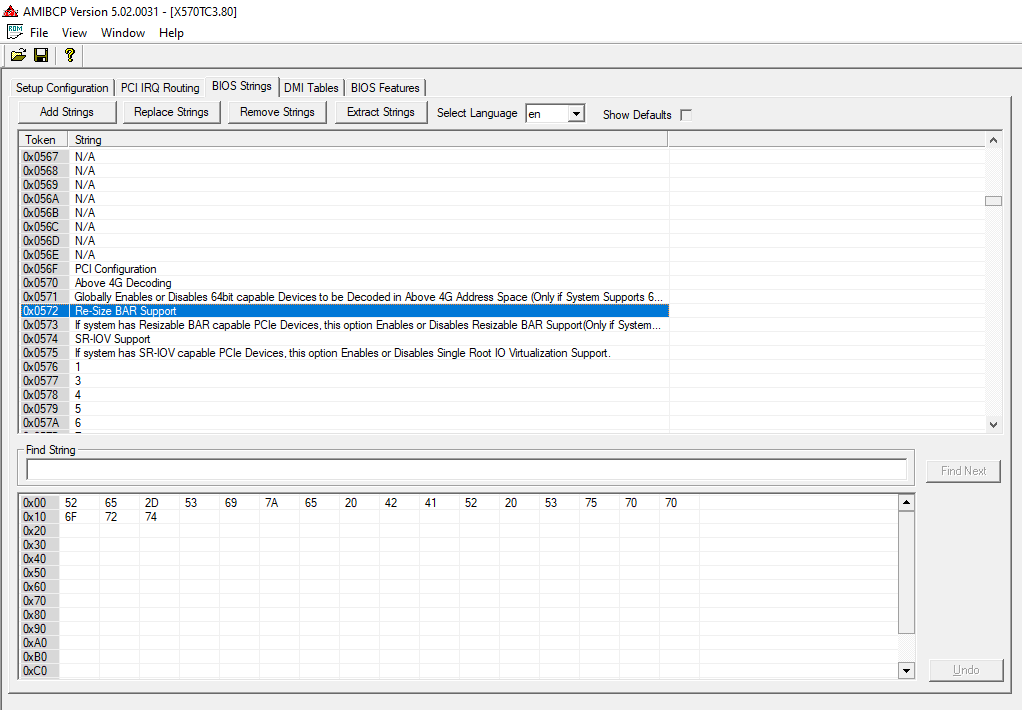Select the row with token 0x057A

(x=345, y=423)
